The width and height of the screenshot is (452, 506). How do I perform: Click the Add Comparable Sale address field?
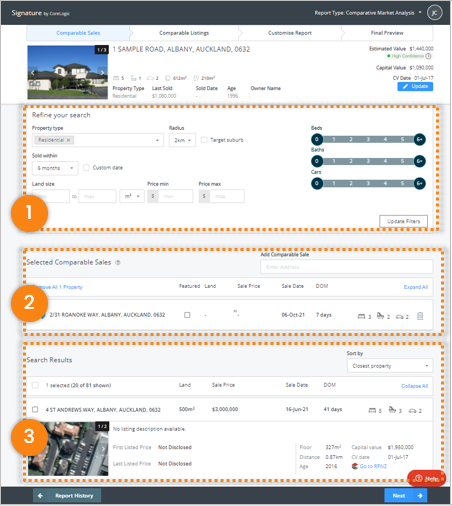pyautogui.click(x=347, y=267)
